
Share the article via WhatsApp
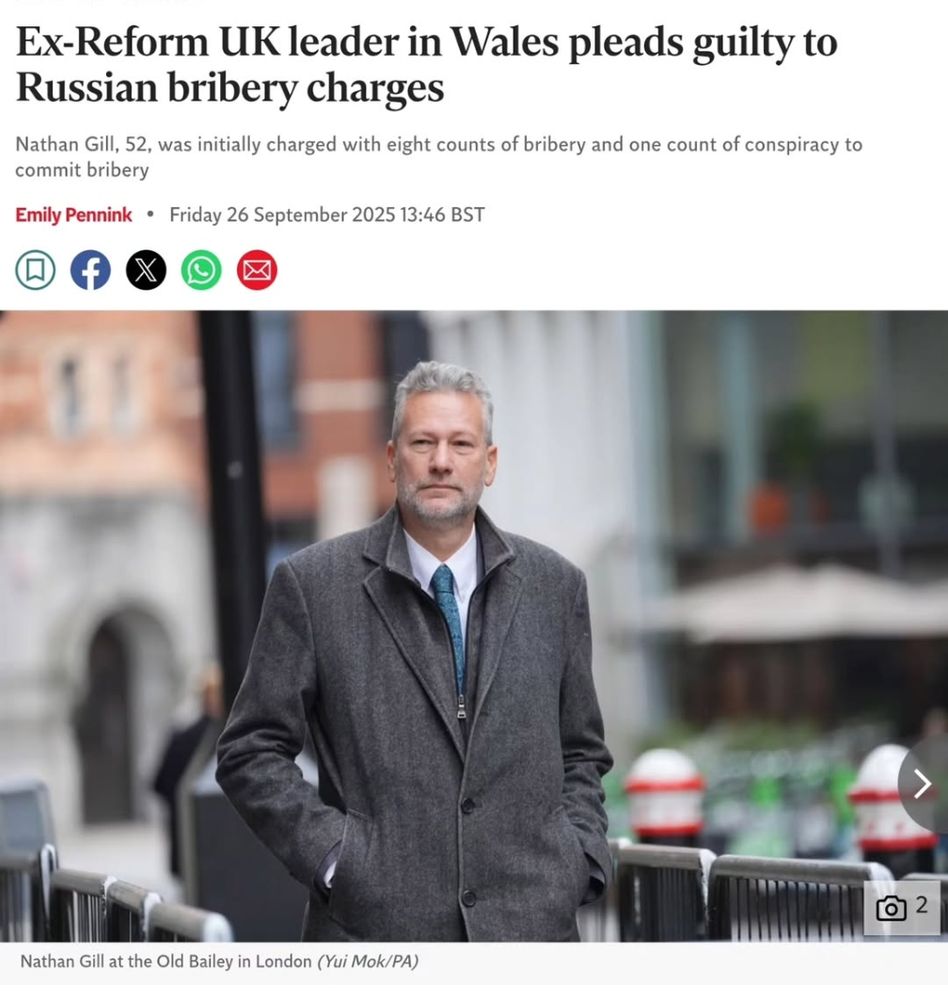[x=202, y=270]
